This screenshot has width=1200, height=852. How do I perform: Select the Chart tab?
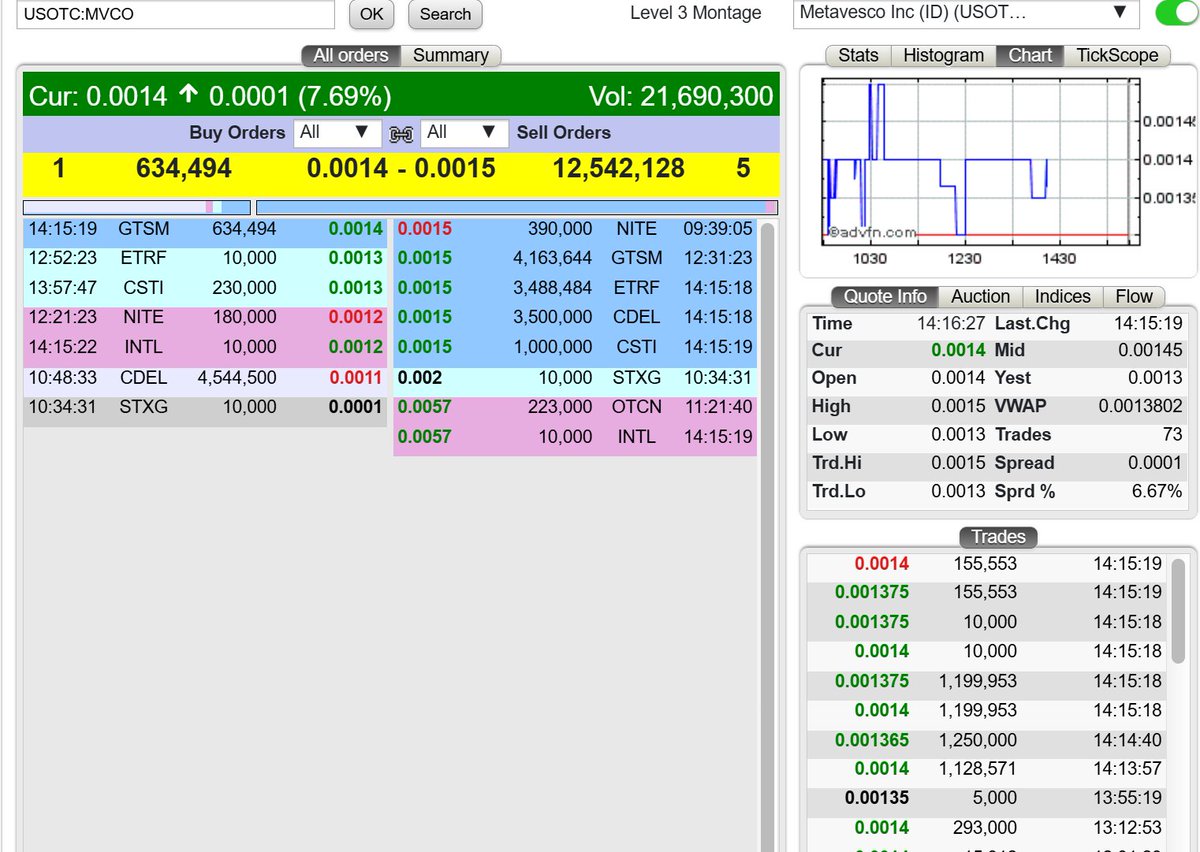click(x=1030, y=56)
